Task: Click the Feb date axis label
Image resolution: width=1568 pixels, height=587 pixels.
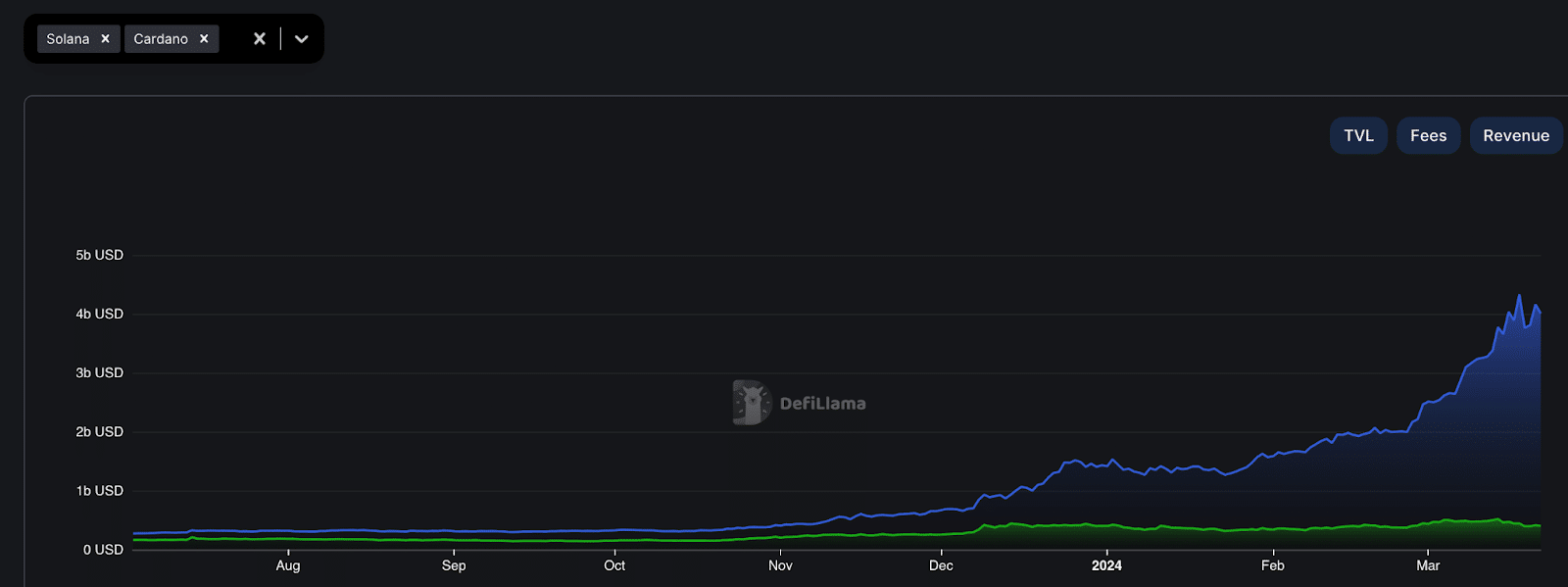Action: (1273, 565)
